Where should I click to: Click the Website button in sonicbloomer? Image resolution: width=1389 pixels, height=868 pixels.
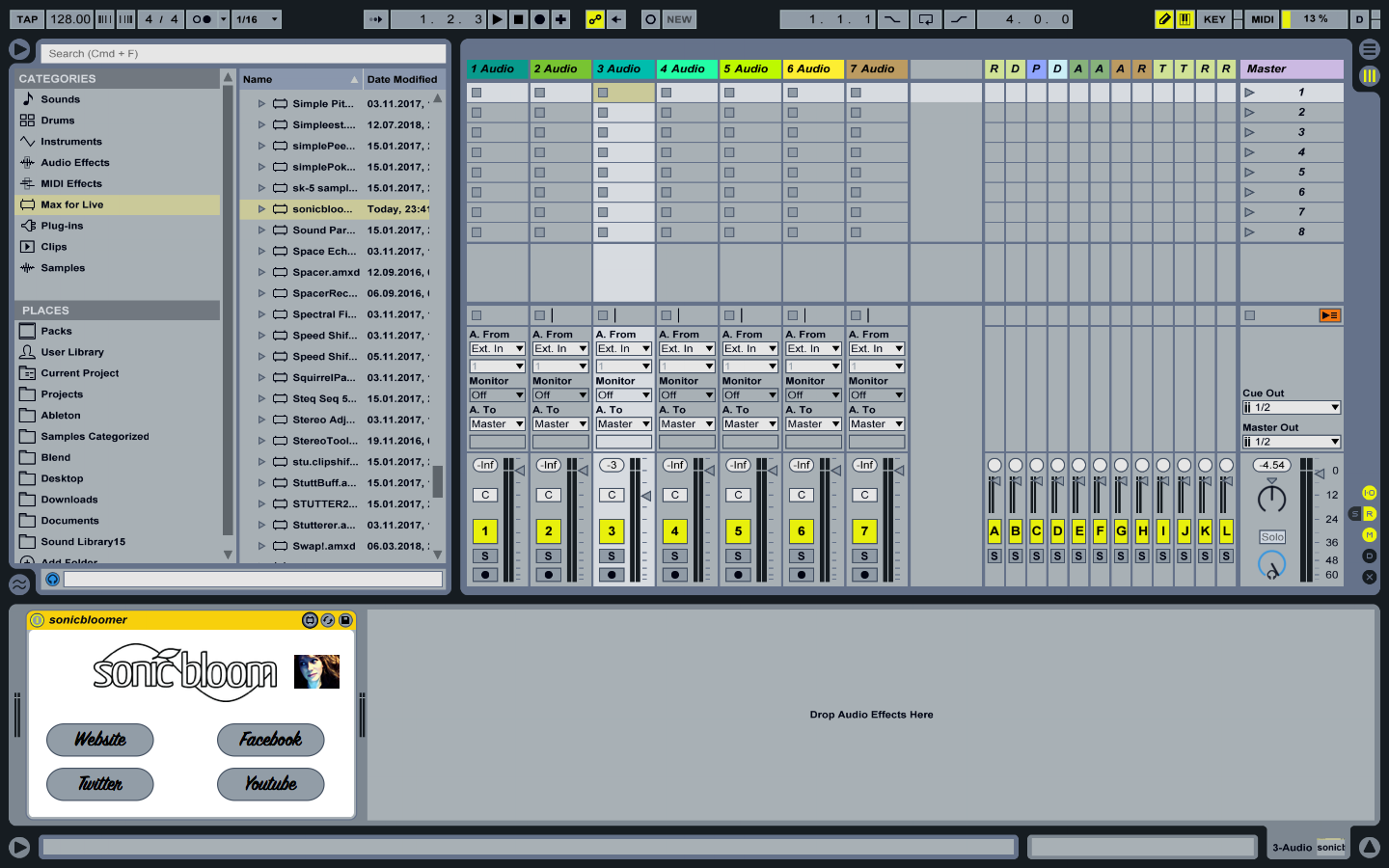[100, 740]
